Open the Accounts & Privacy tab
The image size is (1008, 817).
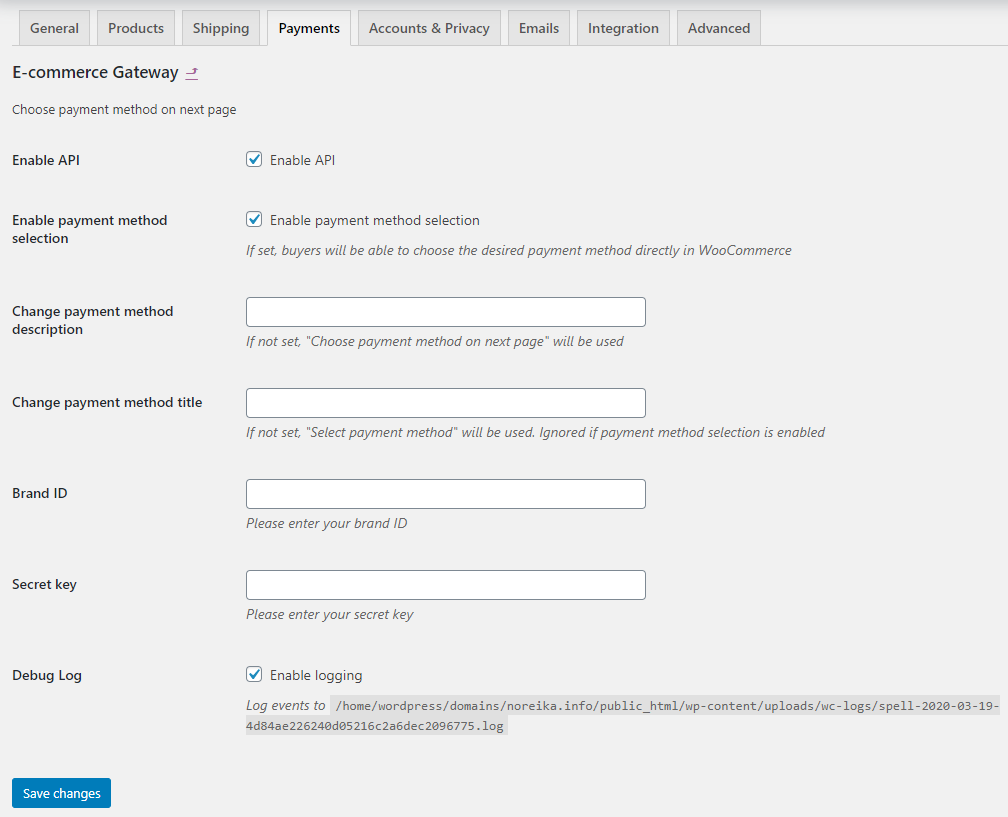coord(429,28)
